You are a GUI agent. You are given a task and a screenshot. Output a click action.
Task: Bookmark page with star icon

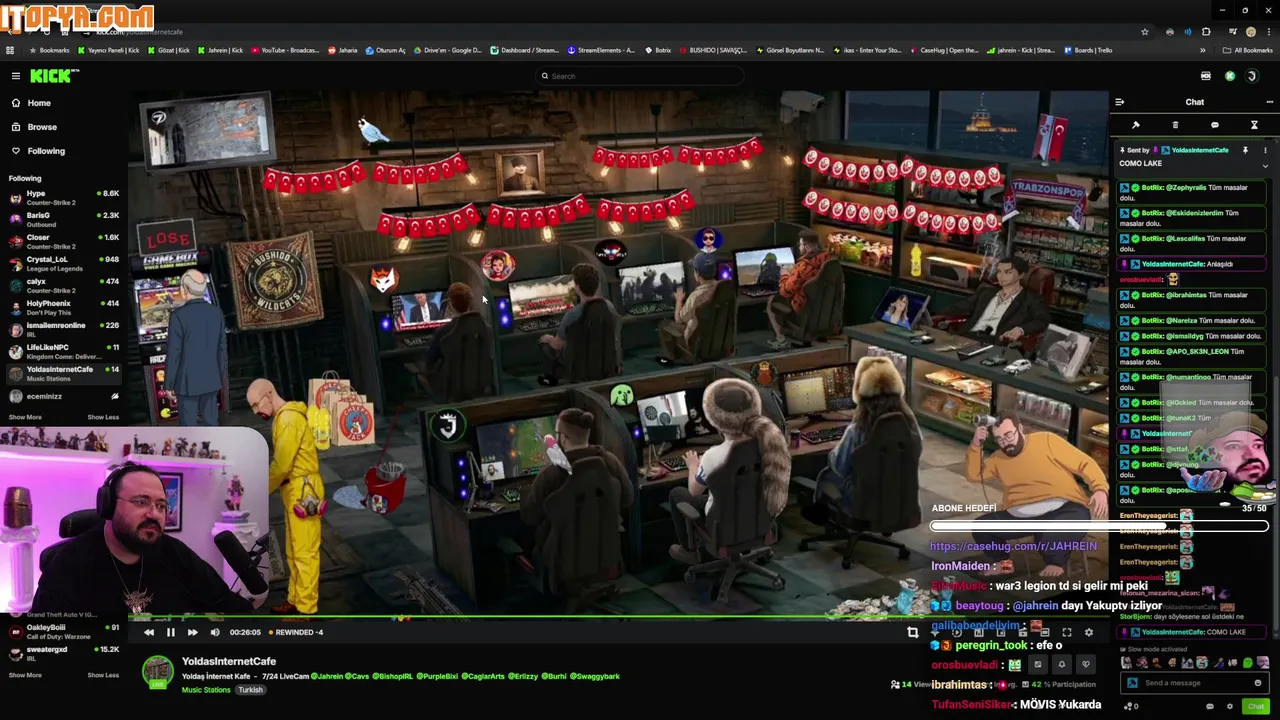1145,32
